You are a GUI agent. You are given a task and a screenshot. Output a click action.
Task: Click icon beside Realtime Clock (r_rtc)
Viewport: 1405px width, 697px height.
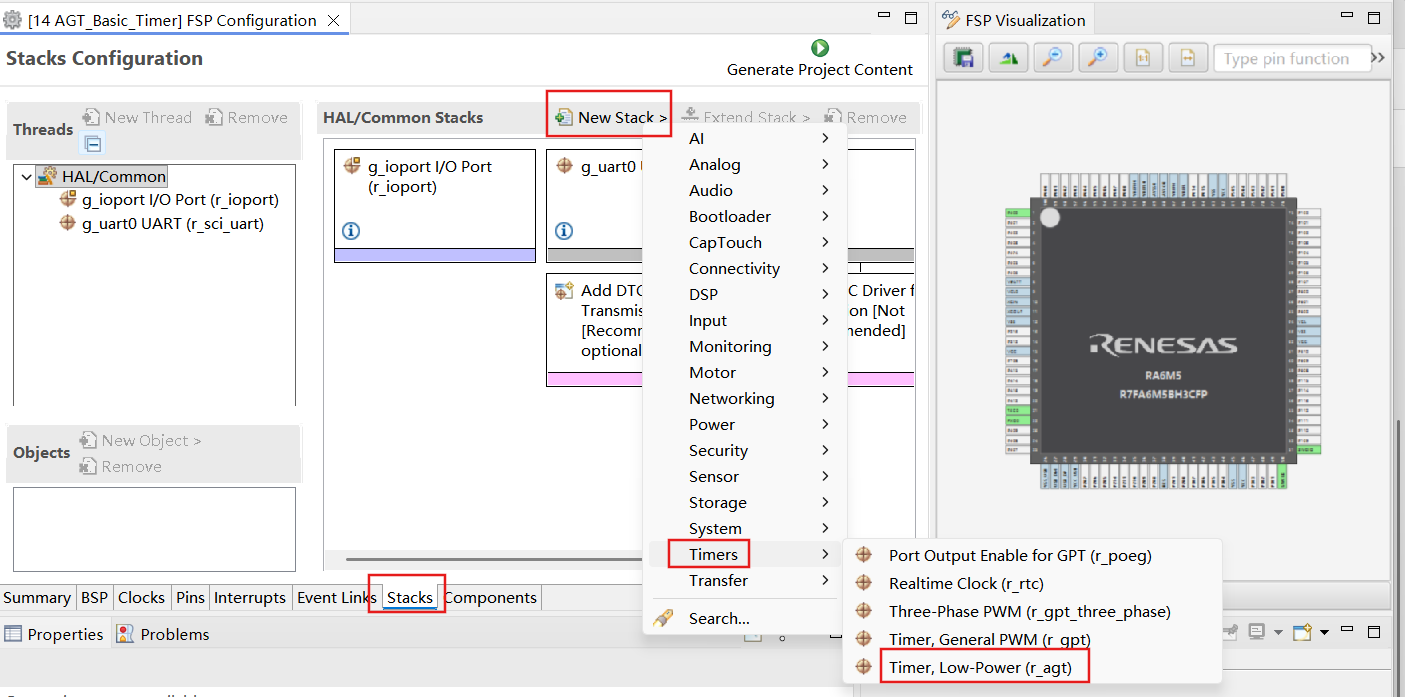coord(865,583)
